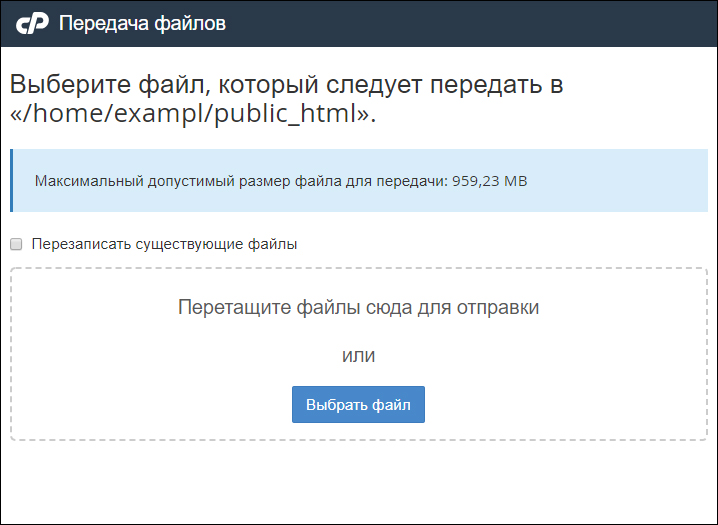Image resolution: width=718 pixels, height=525 pixels.
Task: Click the blue left edge of the info box
Action: coord(12,181)
